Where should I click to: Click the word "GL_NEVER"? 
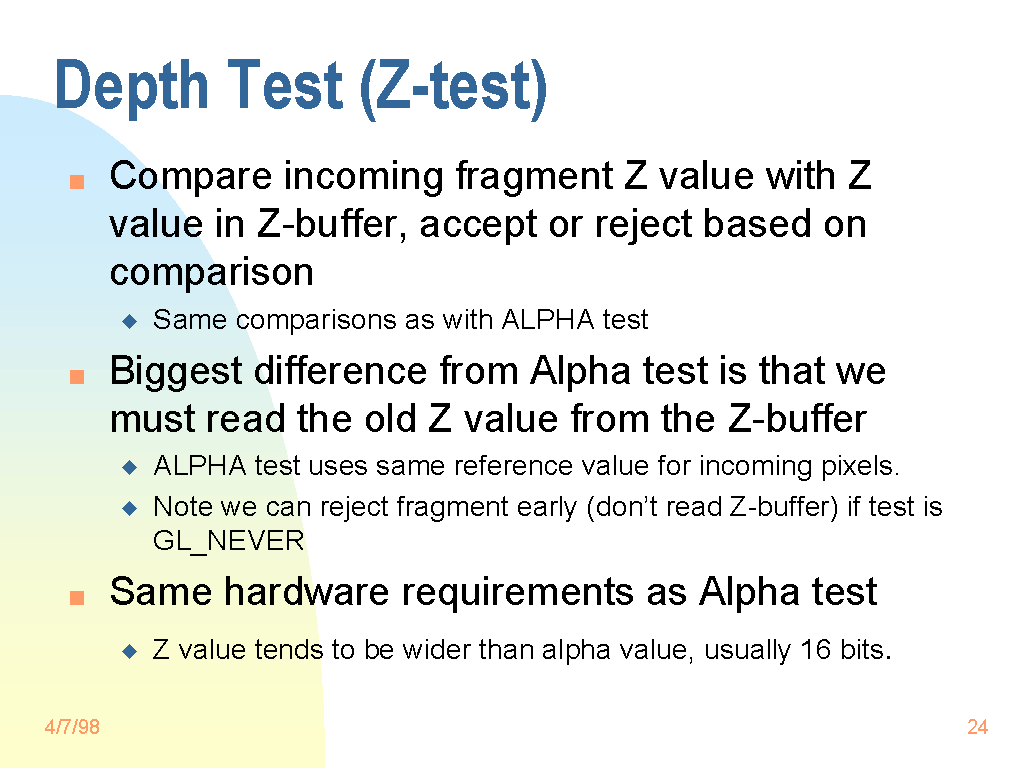click(228, 541)
